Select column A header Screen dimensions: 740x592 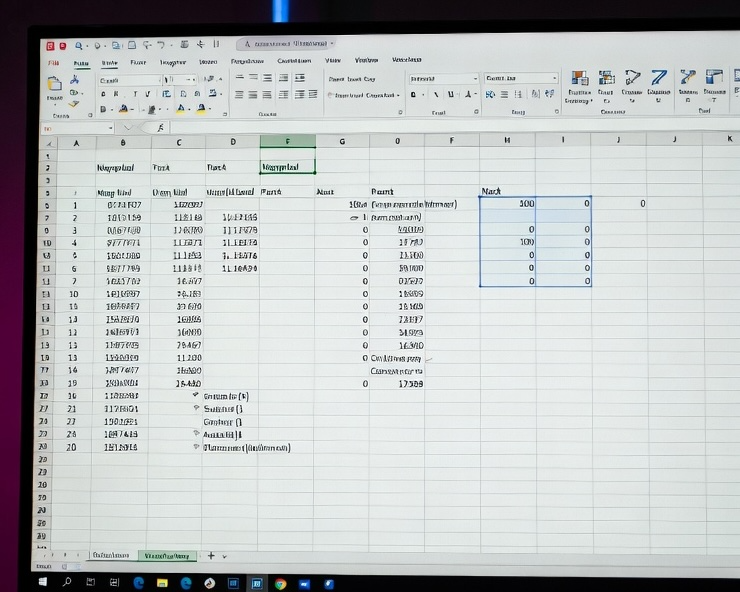coord(76,143)
